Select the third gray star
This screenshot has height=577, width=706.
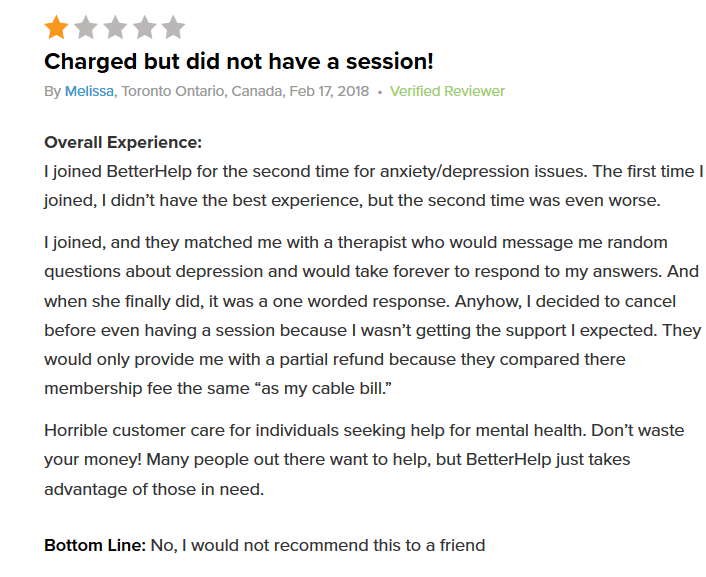(115, 26)
